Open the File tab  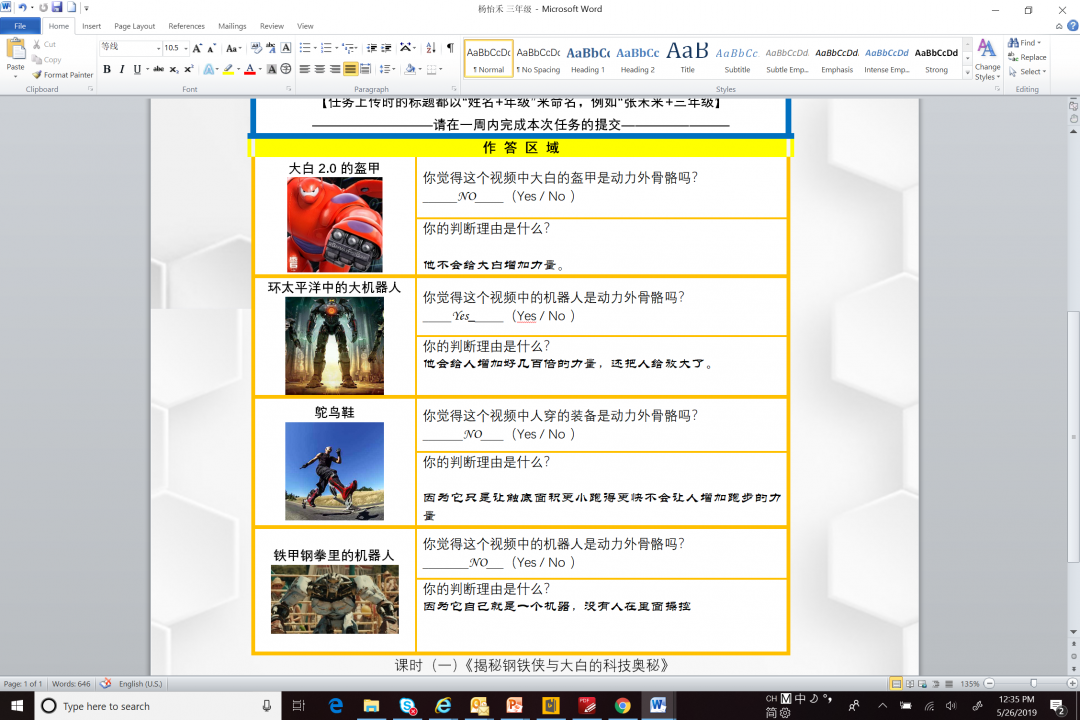(20, 26)
